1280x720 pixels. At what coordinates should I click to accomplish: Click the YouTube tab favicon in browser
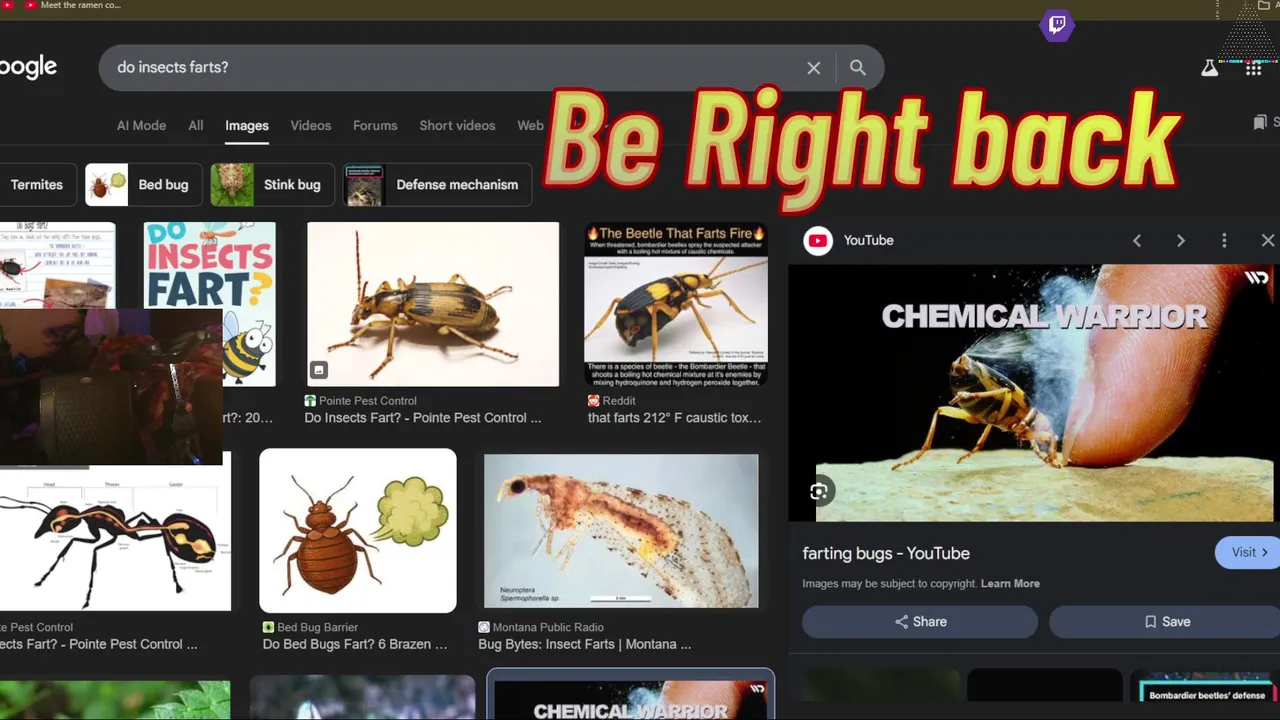point(30,5)
